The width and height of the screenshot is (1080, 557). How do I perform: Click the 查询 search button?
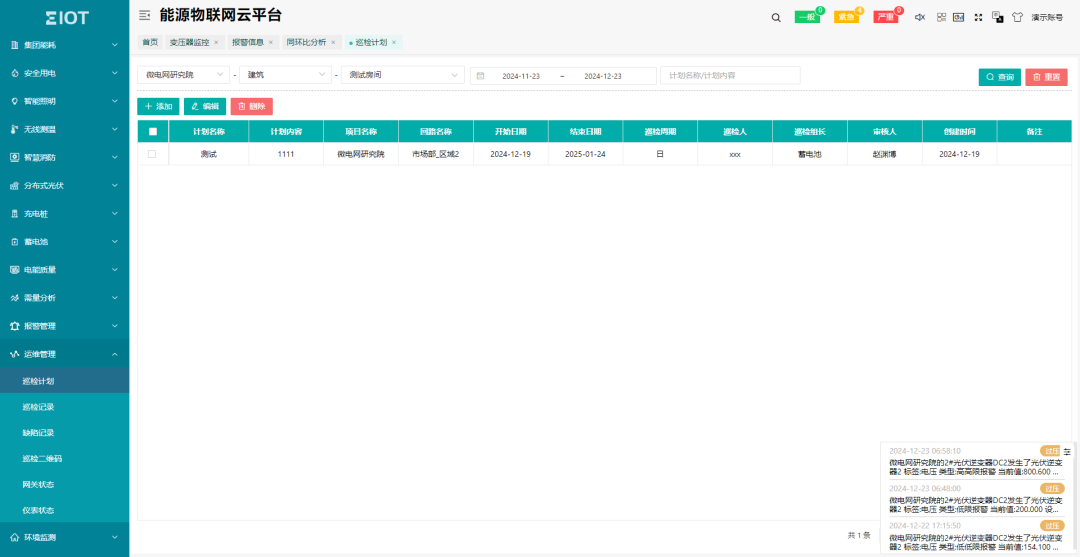[999, 77]
